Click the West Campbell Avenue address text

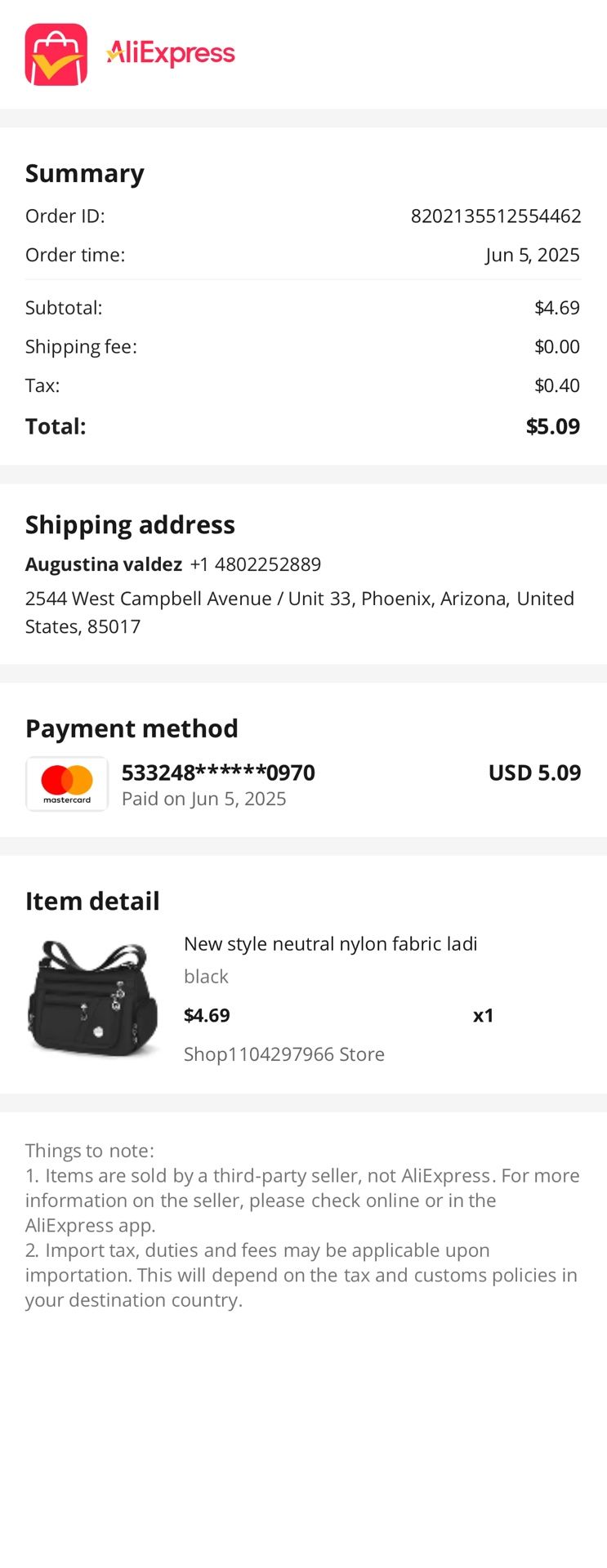[300, 612]
